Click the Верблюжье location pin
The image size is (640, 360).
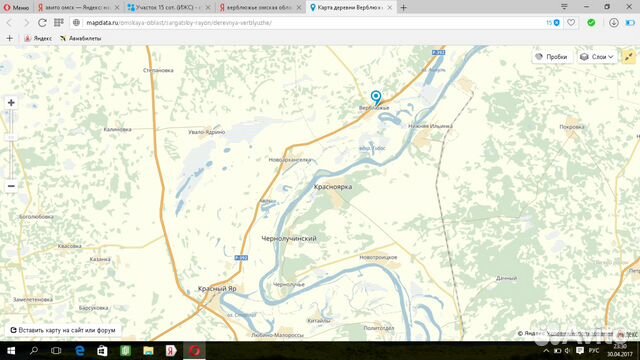(376, 98)
